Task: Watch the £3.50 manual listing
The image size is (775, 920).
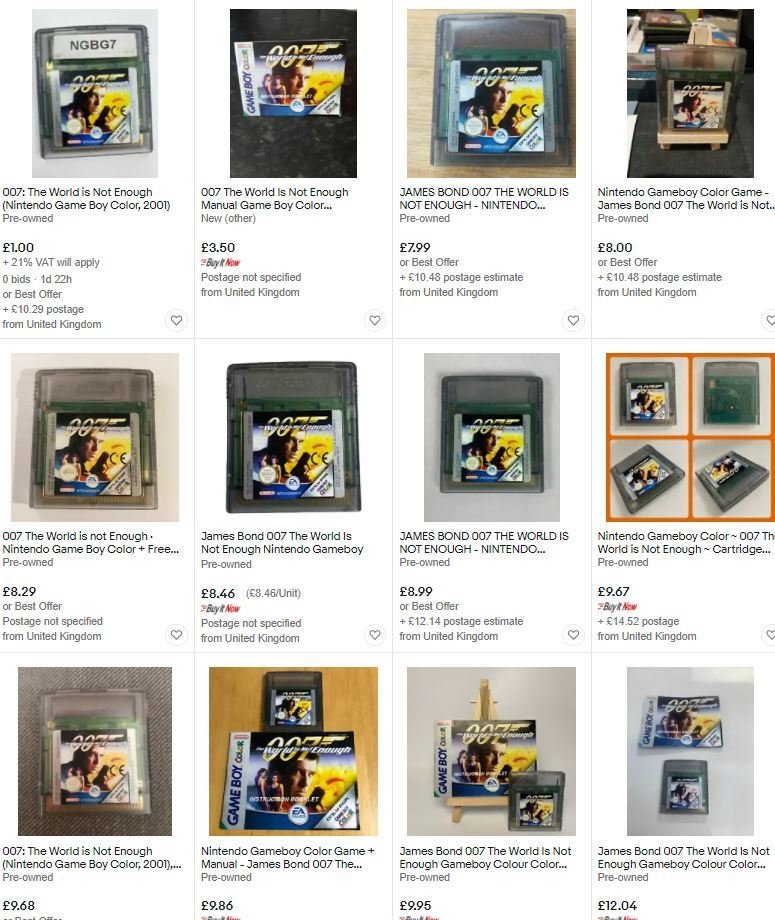Action: pos(374,320)
